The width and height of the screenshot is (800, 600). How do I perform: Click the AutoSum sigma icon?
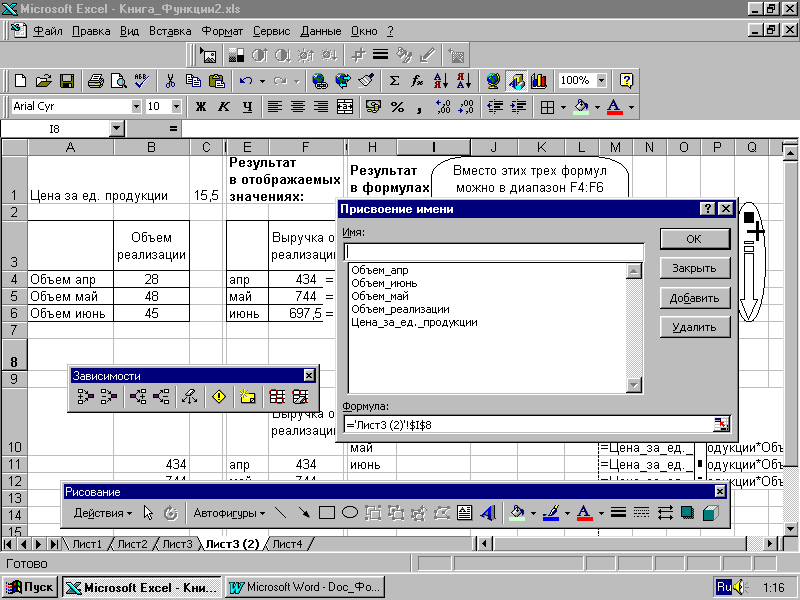coord(394,81)
